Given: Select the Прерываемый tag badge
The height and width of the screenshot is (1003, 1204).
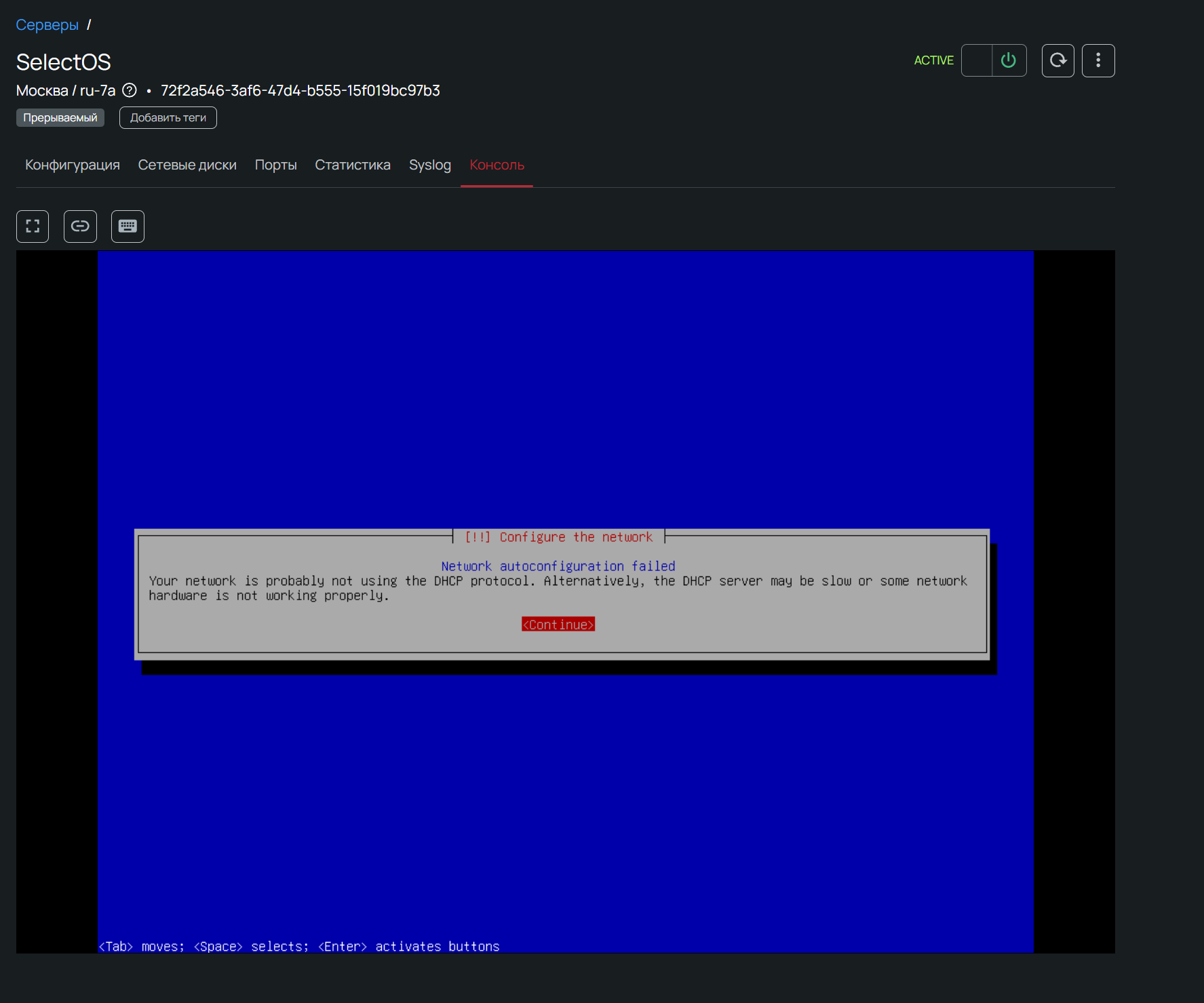Looking at the screenshot, I should coord(60,118).
